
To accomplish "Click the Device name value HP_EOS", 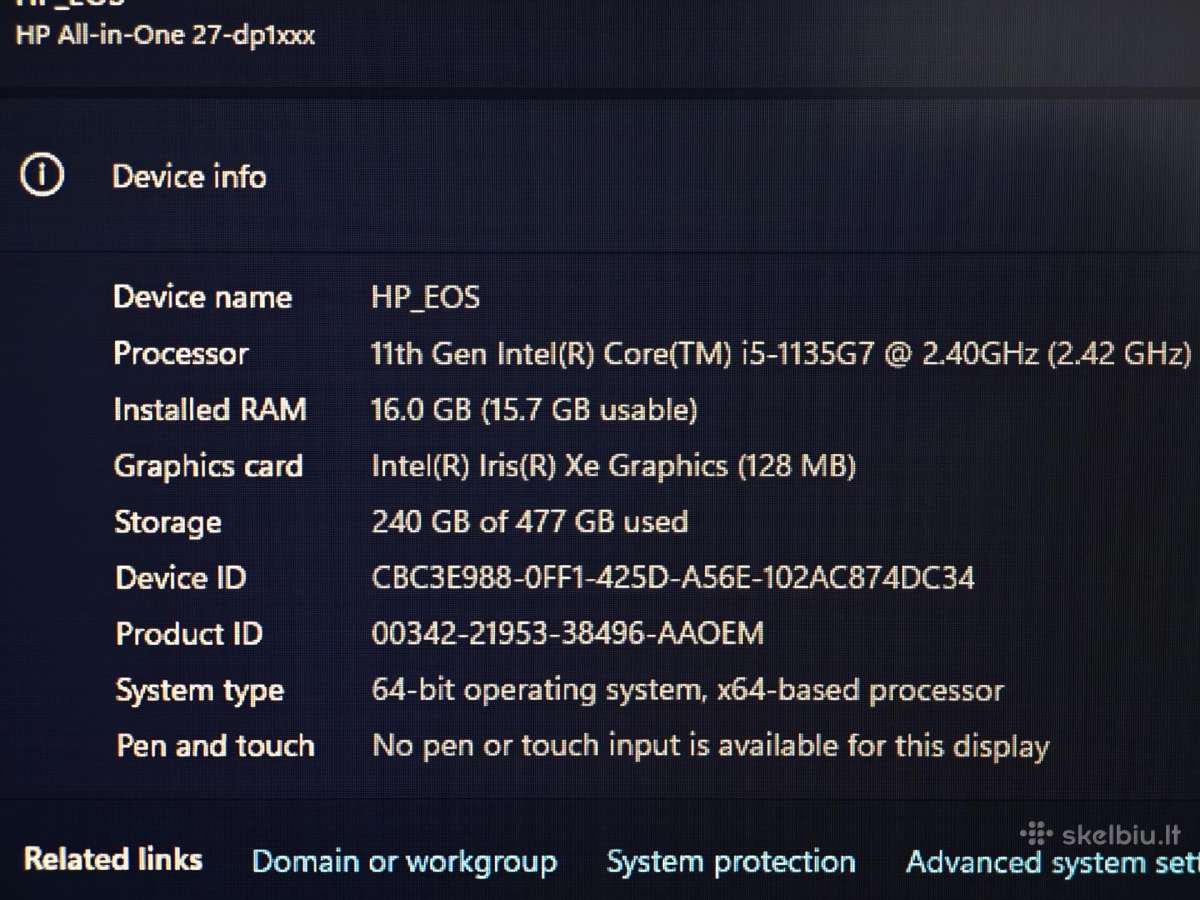I will [x=425, y=298].
